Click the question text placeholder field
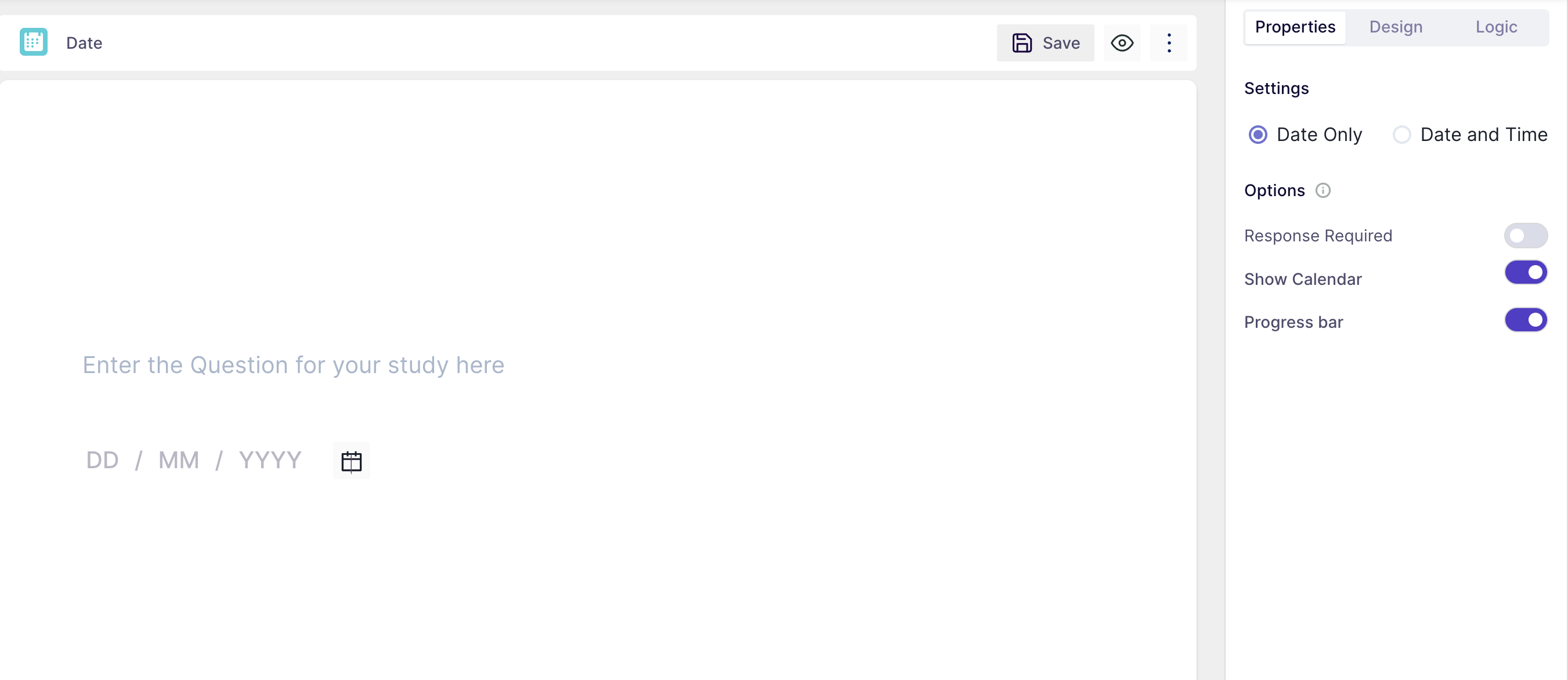1568x680 pixels. pos(294,366)
